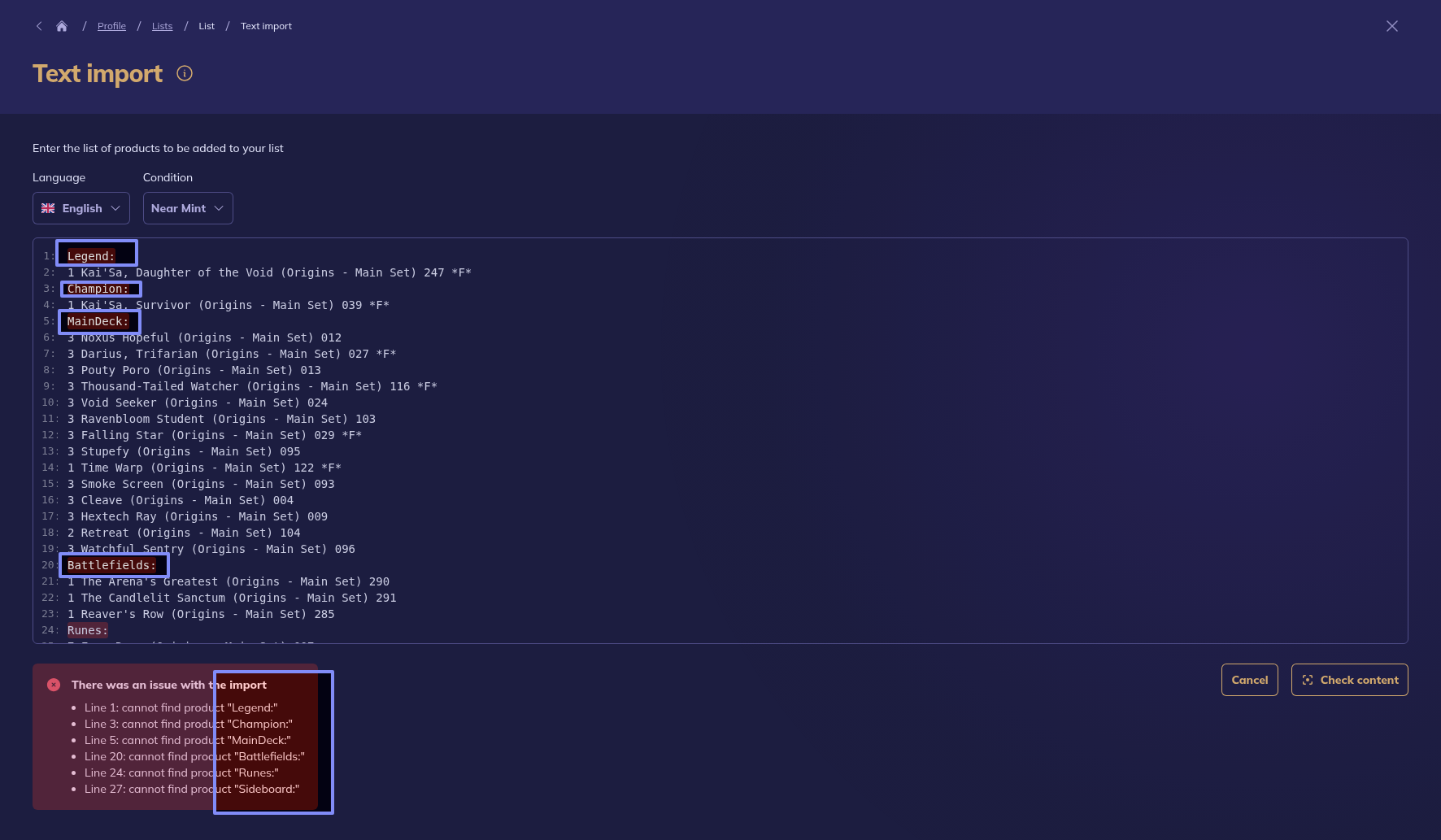Click the MainDeck: line in text area
Viewport: 1441px width, 840px height.
(x=98, y=321)
